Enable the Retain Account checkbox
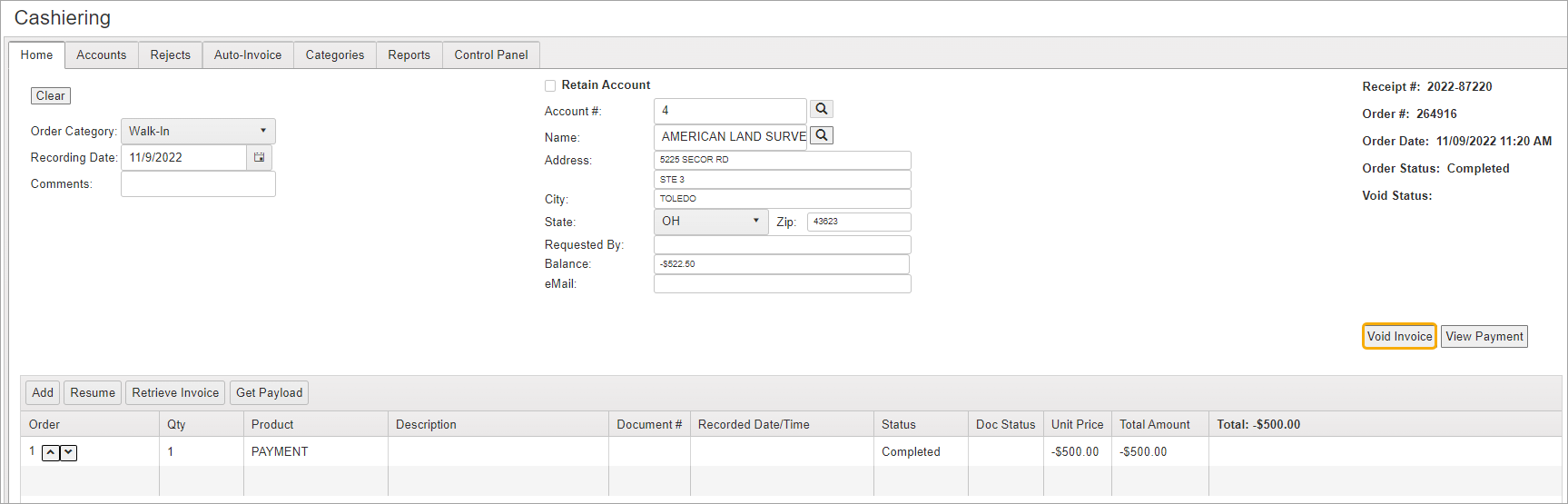Image resolution: width=1568 pixels, height=504 pixels. click(x=550, y=85)
